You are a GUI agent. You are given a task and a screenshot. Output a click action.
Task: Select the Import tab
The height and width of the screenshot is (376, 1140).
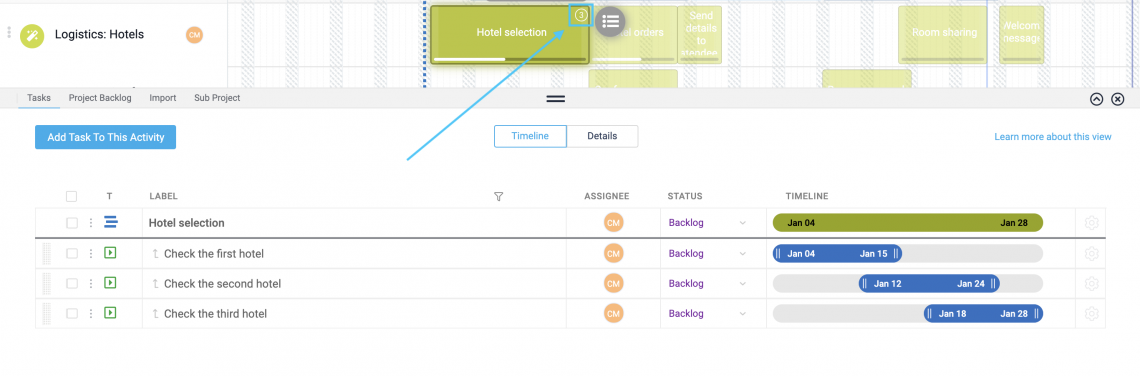[163, 97]
